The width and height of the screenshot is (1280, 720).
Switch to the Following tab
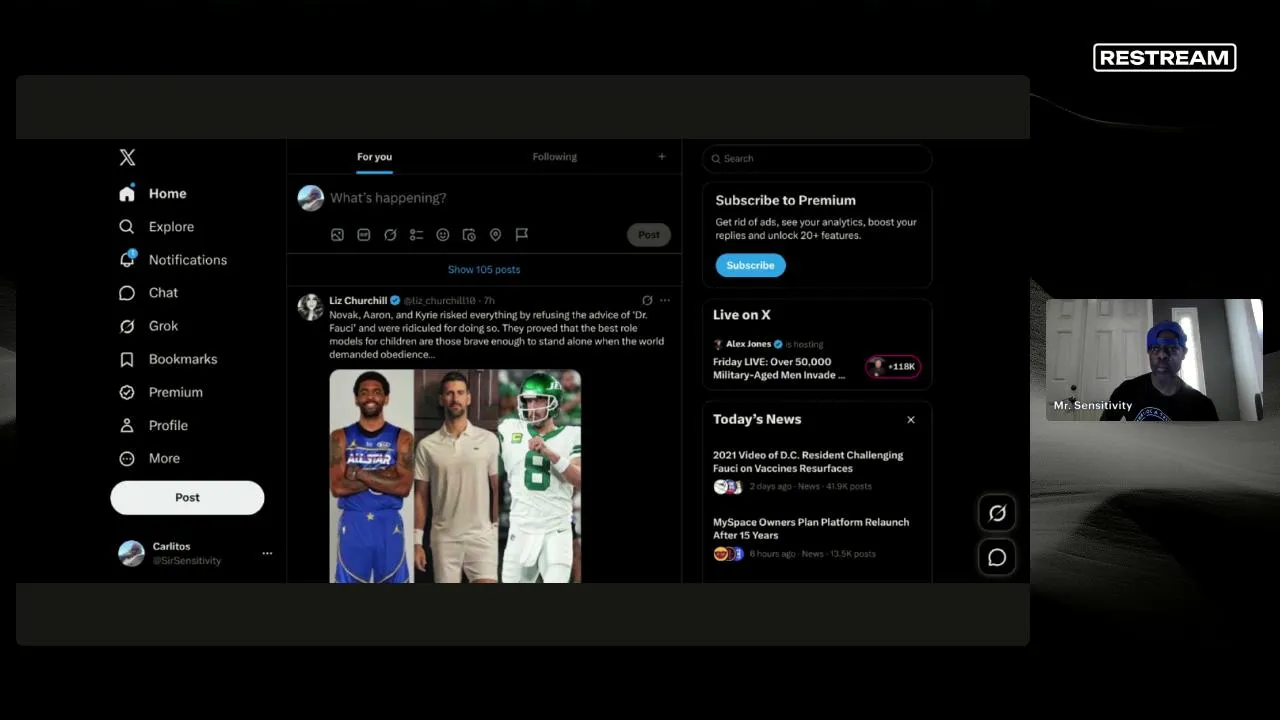[554, 157]
